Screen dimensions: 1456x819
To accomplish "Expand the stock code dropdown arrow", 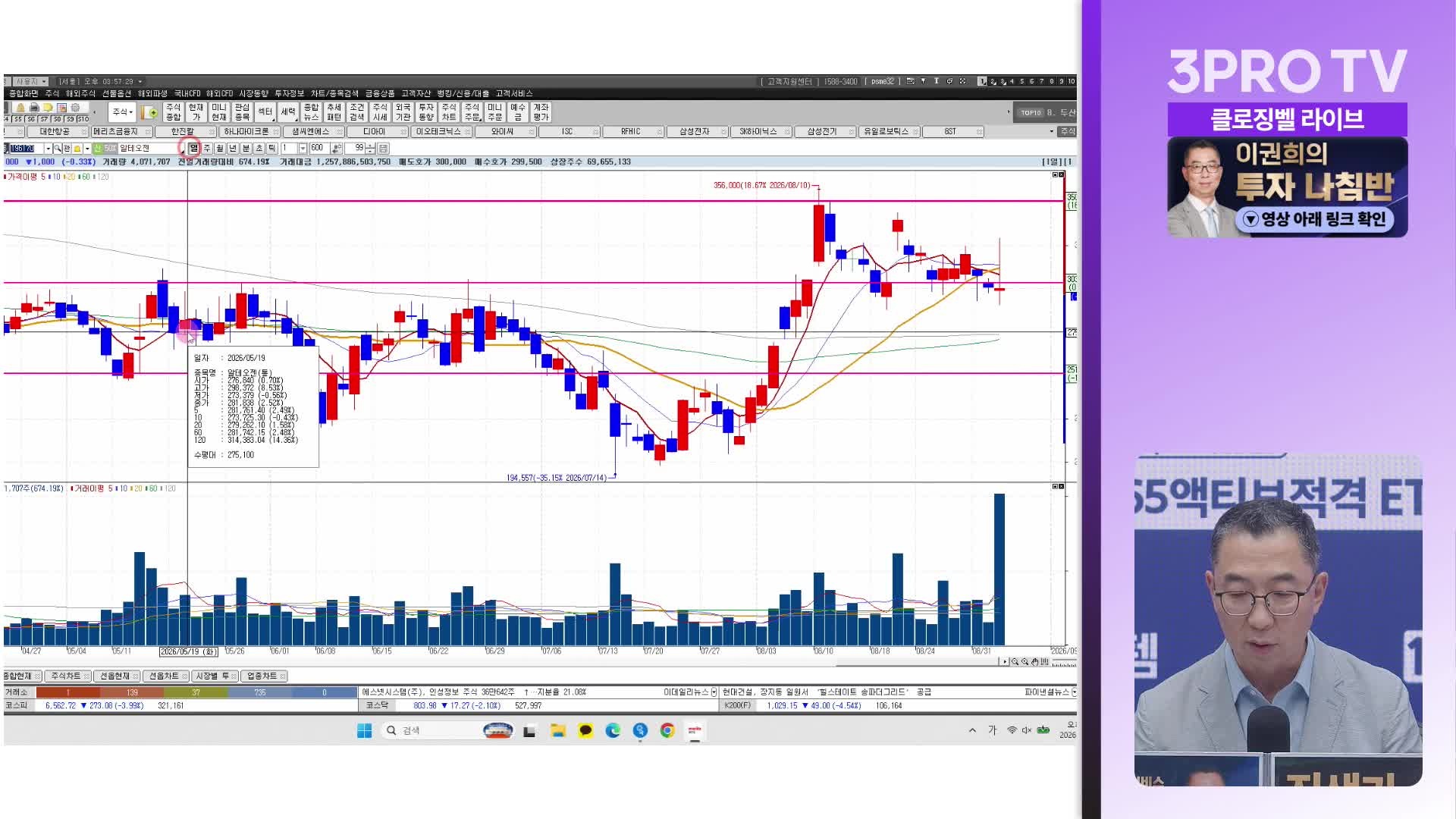I will coord(48,148).
